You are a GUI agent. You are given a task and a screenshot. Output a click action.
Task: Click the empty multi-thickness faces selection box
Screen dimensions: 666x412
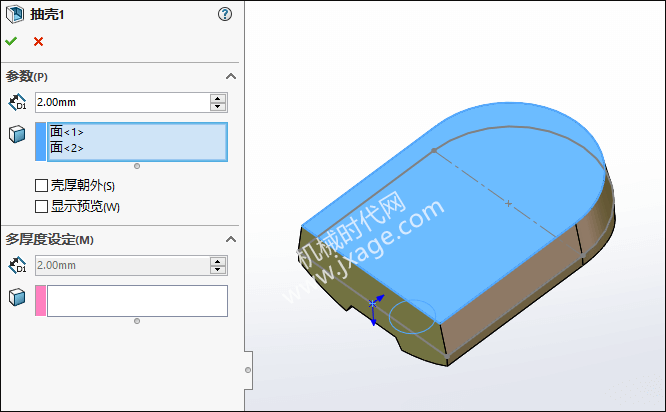click(137, 301)
